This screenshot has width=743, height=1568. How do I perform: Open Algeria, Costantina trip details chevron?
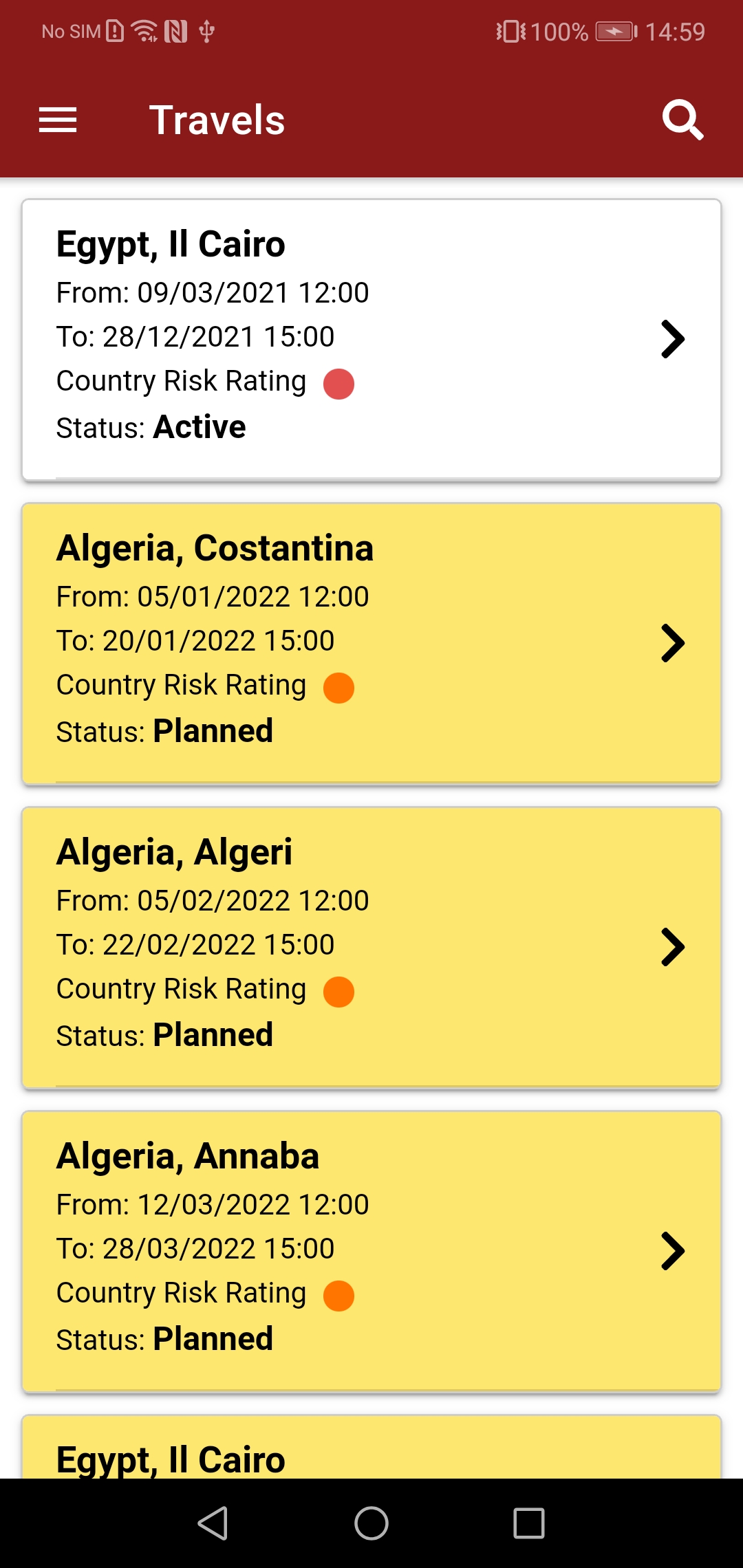[672, 643]
